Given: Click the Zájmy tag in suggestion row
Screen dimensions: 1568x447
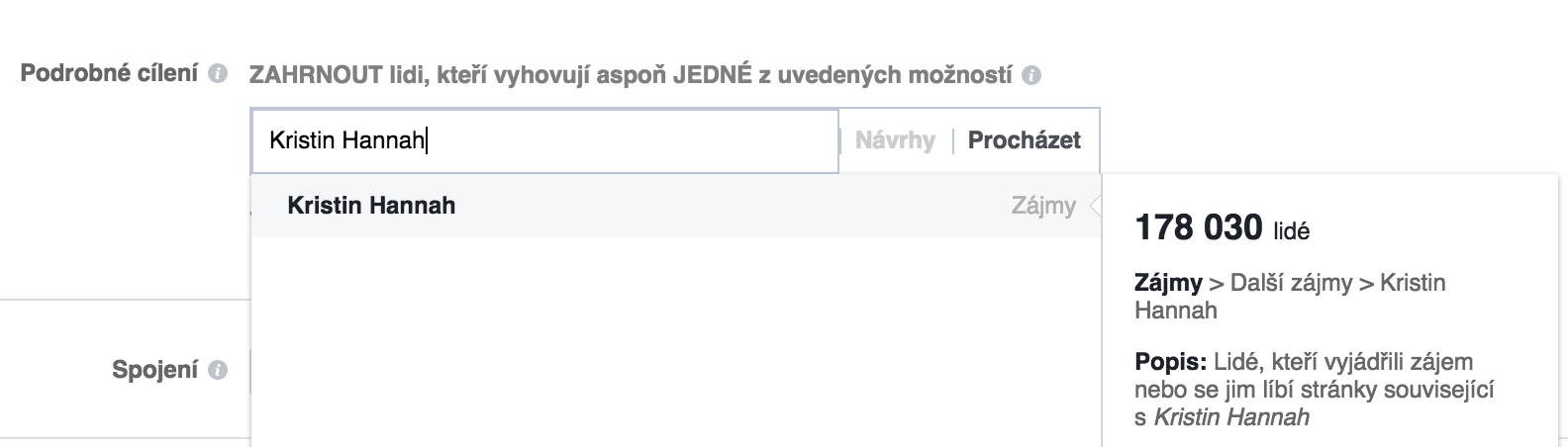Looking at the screenshot, I should [x=1043, y=206].
